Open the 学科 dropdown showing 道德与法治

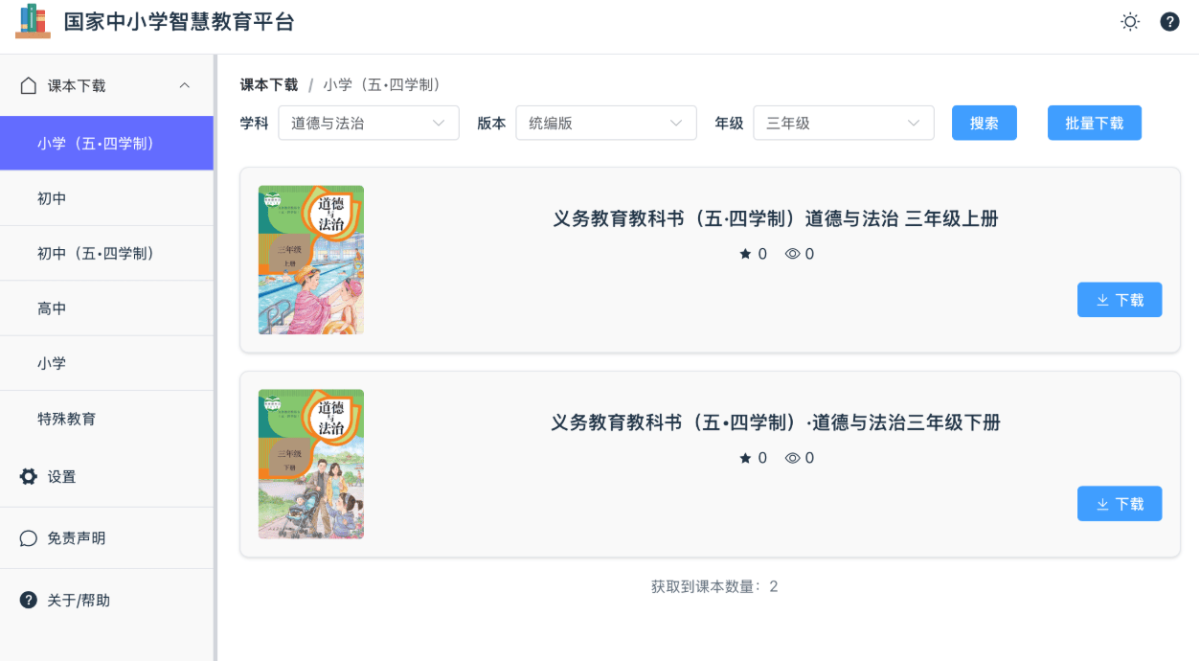click(369, 123)
